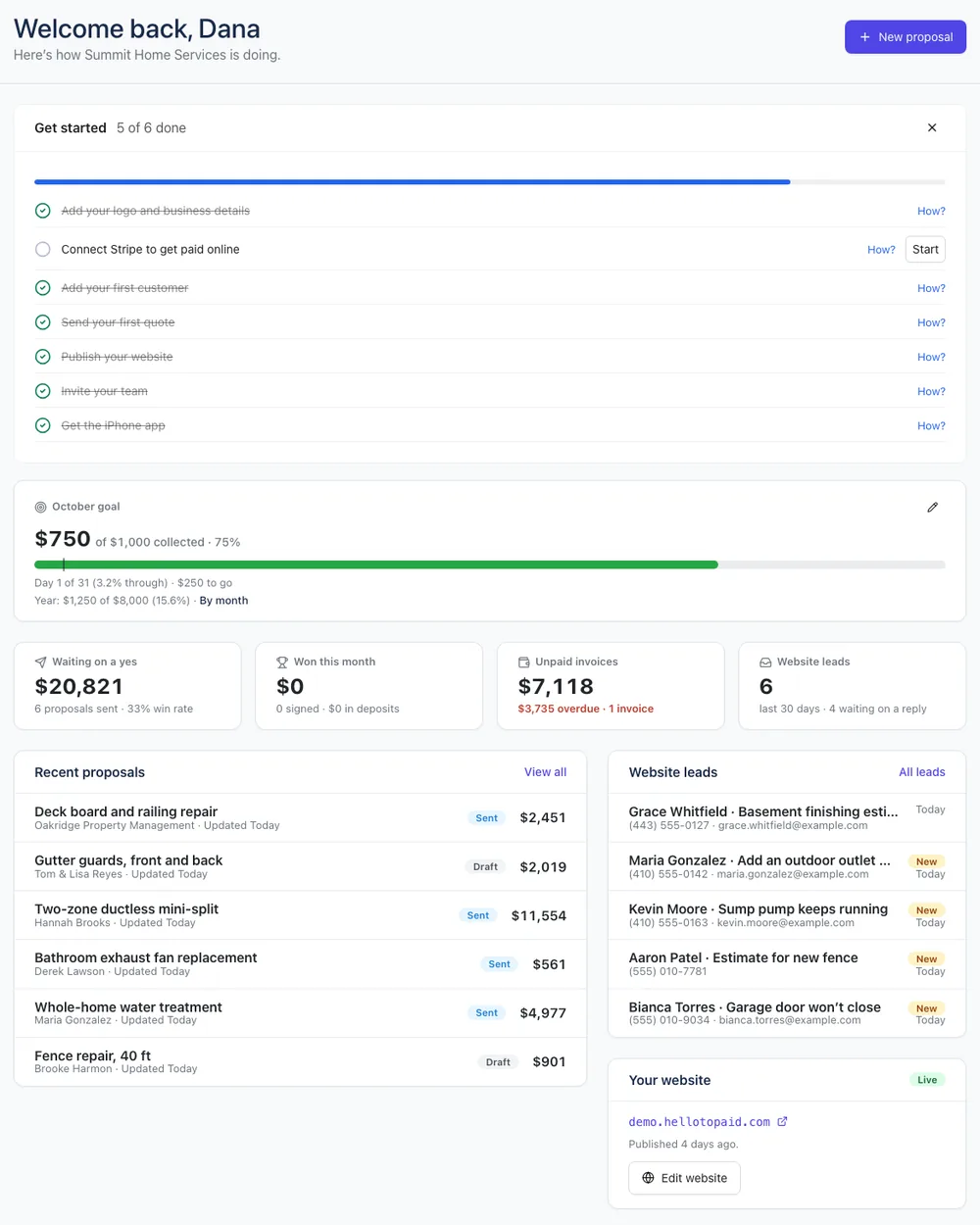Screen dimensions: 980x1225
Task: Open Bathroom exhaust fan replacement proposal
Action: point(300,964)
